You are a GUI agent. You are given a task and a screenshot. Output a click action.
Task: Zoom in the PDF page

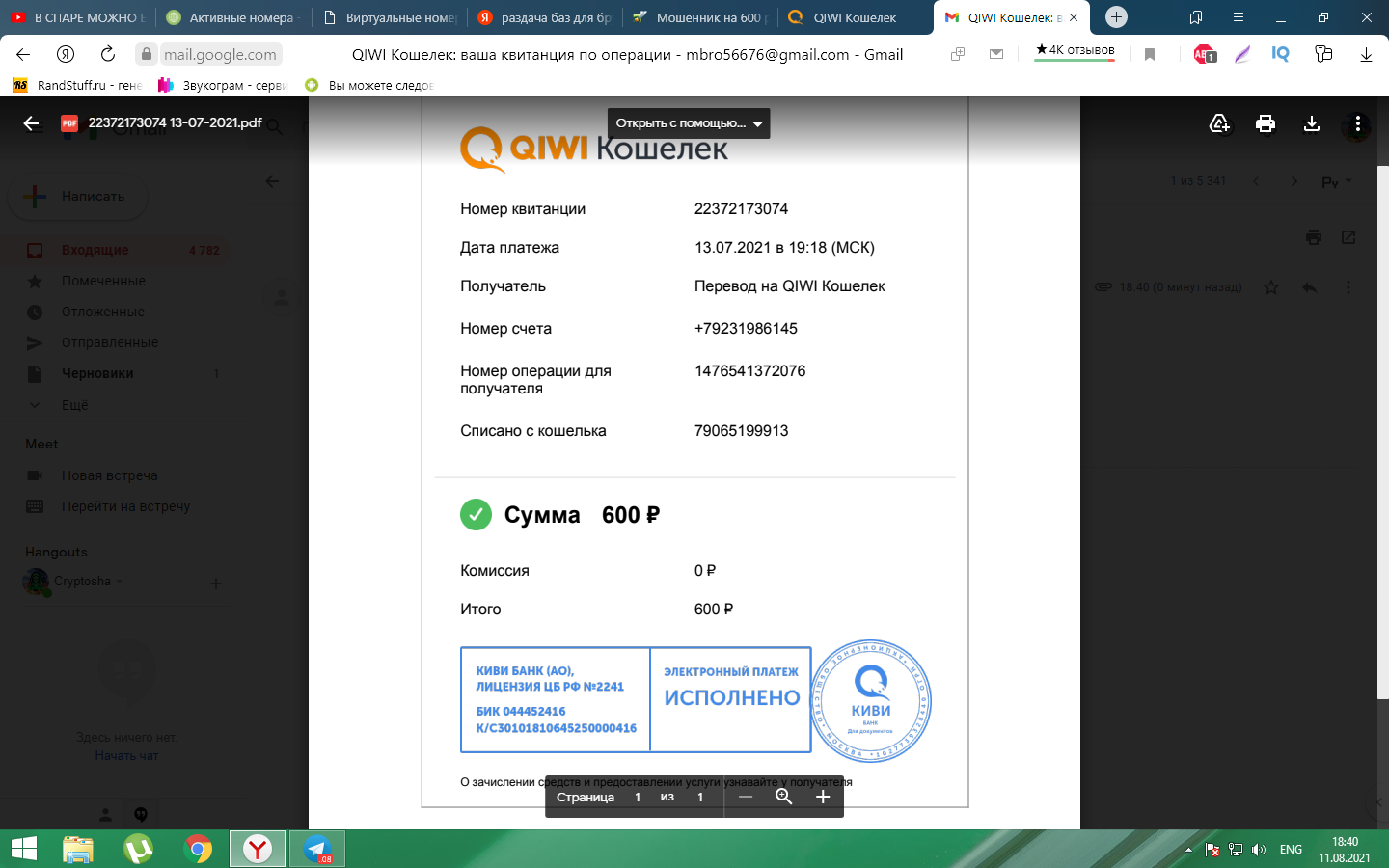tap(823, 797)
